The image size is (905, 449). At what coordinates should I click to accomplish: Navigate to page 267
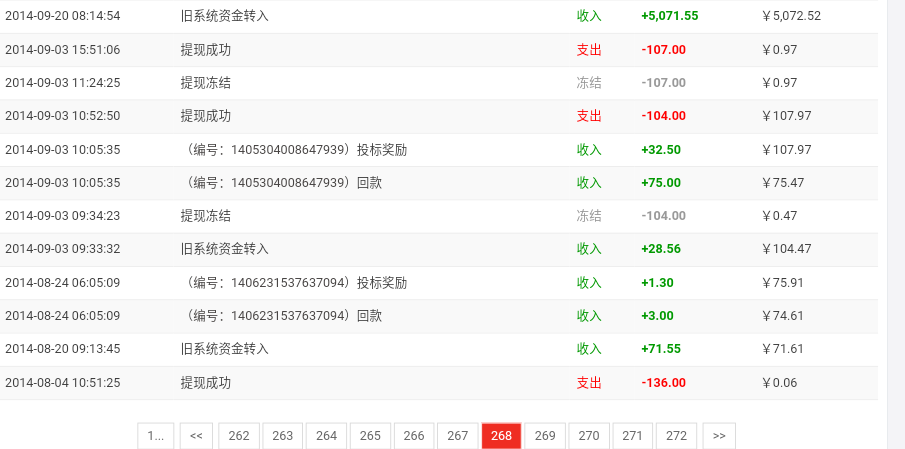coord(457,436)
